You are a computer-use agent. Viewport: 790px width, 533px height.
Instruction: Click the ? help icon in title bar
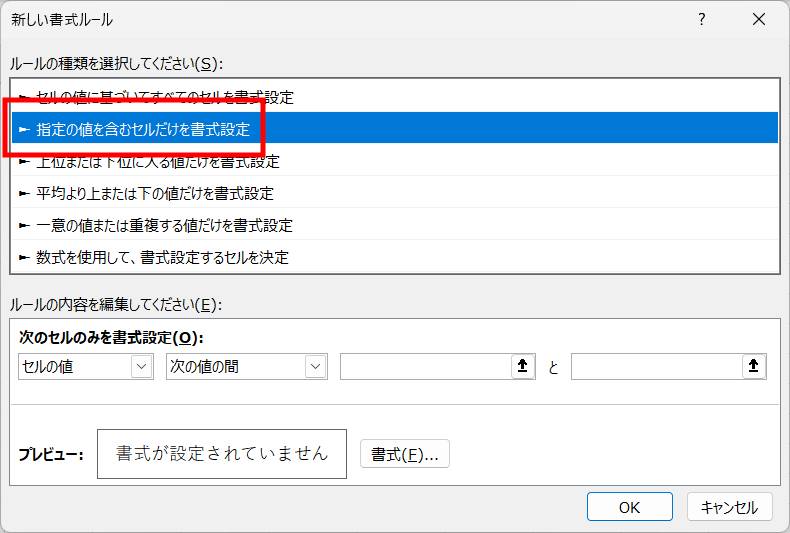701,20
